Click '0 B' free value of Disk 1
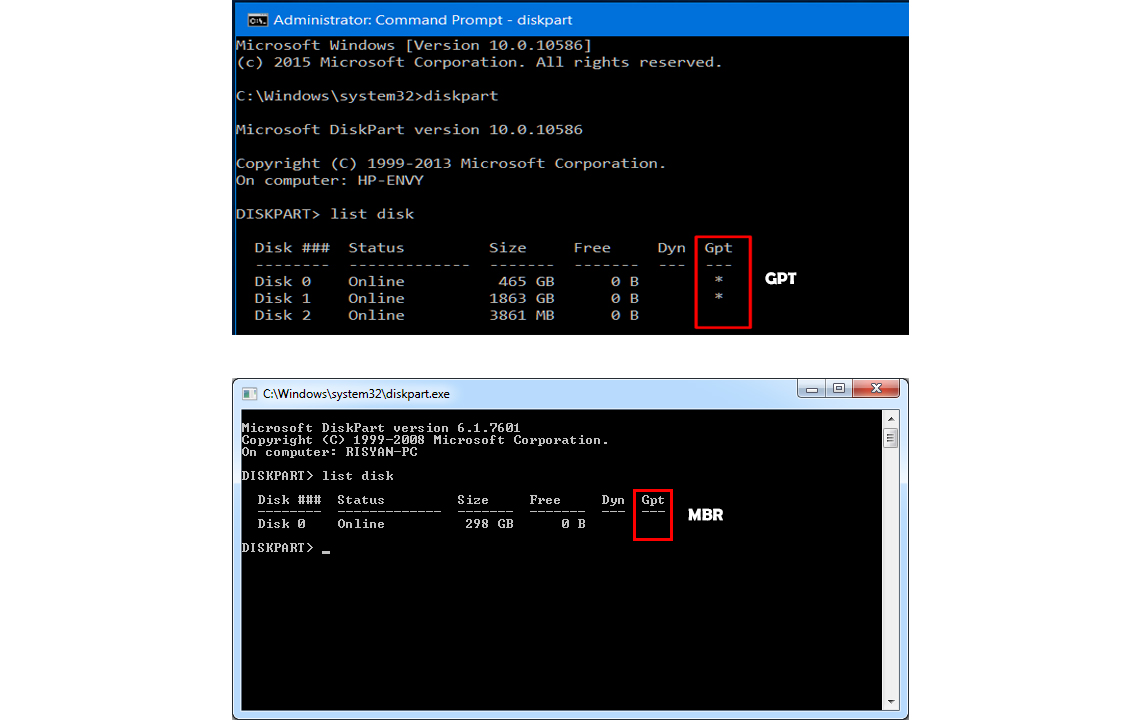This screenshot has height=720, width=1140. pos(625,298)
